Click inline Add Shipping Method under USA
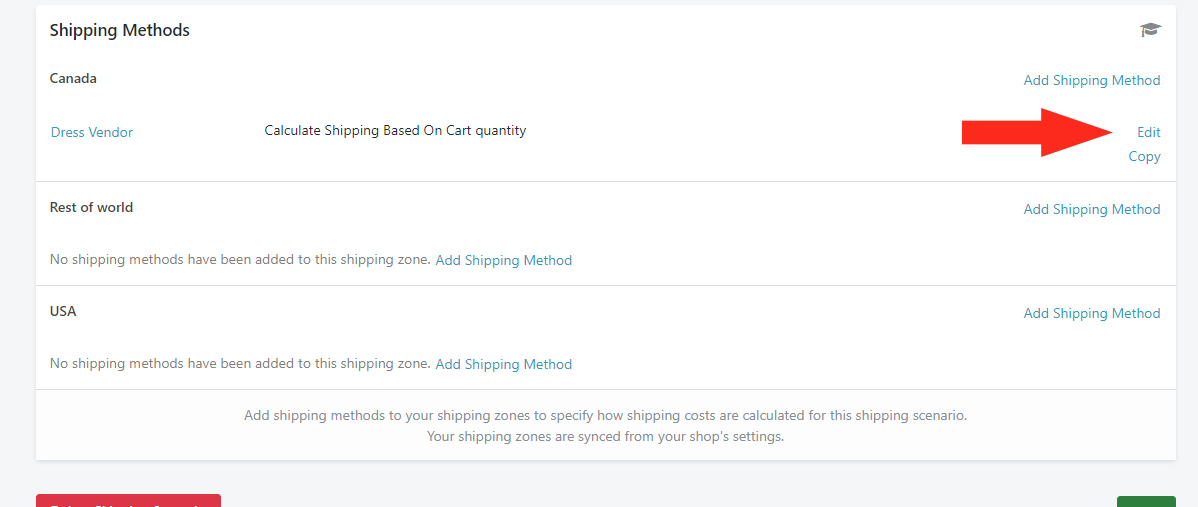This screenshot has width=1198, height=507. pos(503,364)
